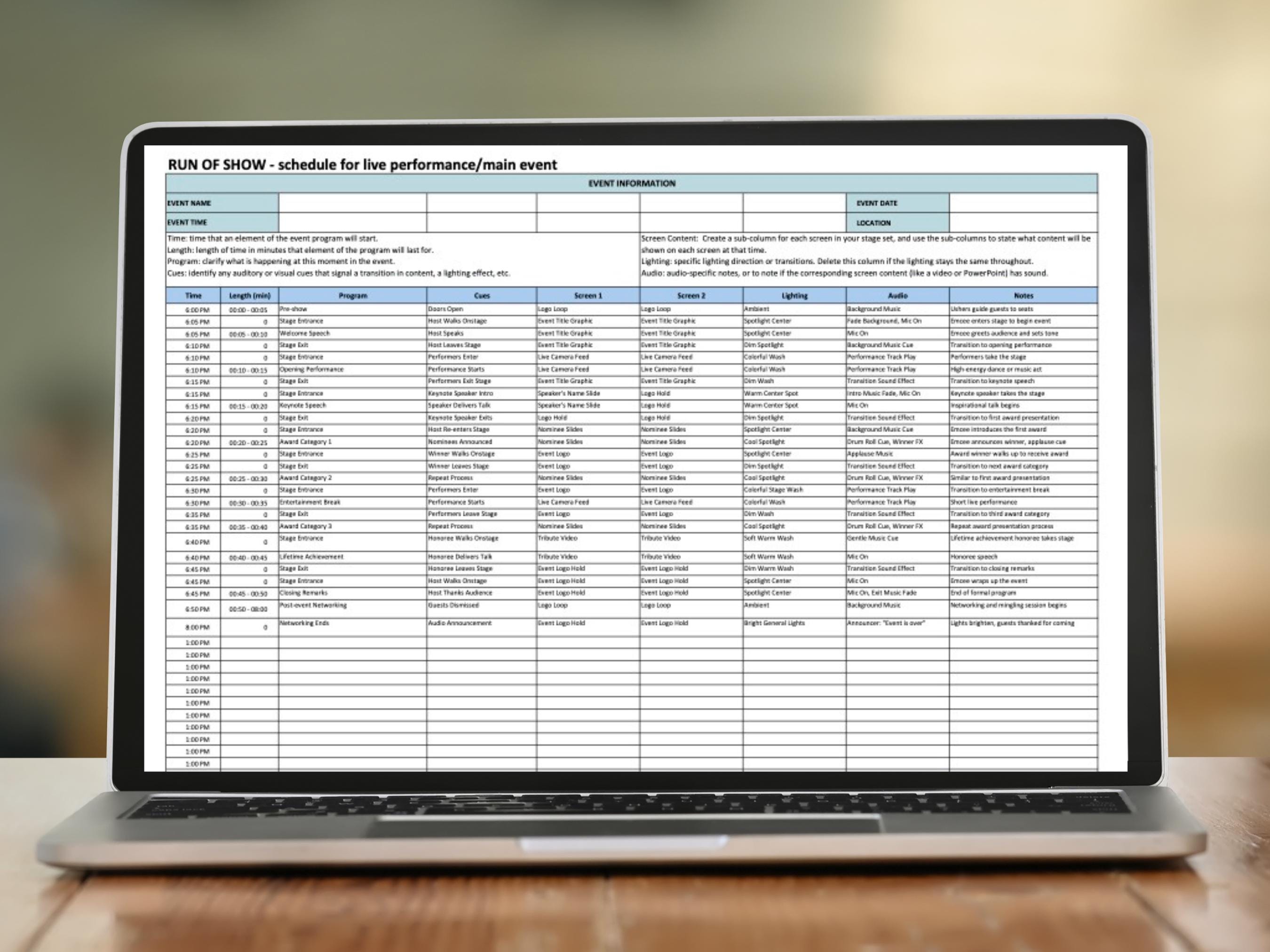Image resolution: width=1270 pixels, height=952 pixels.
Task: Select the Length (min) column header
Action: pyautogui.click(x=249, y=296)
